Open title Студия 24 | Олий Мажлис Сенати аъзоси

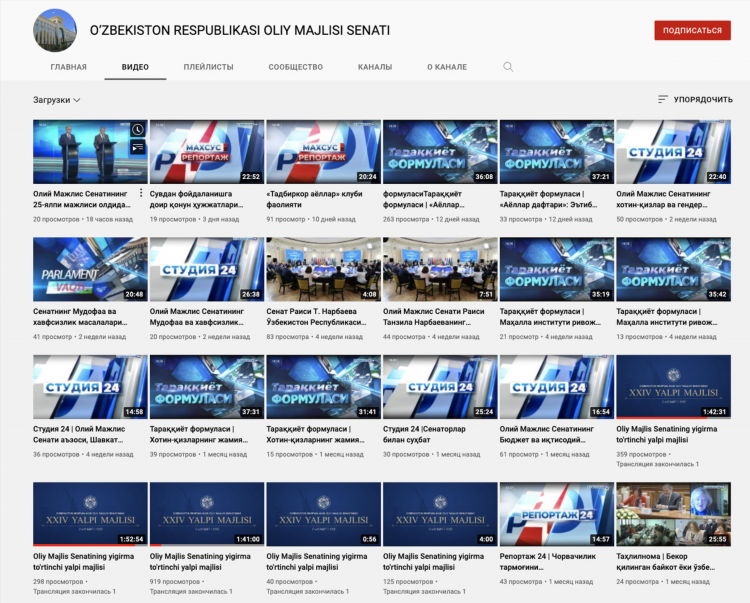click(79, 434)
